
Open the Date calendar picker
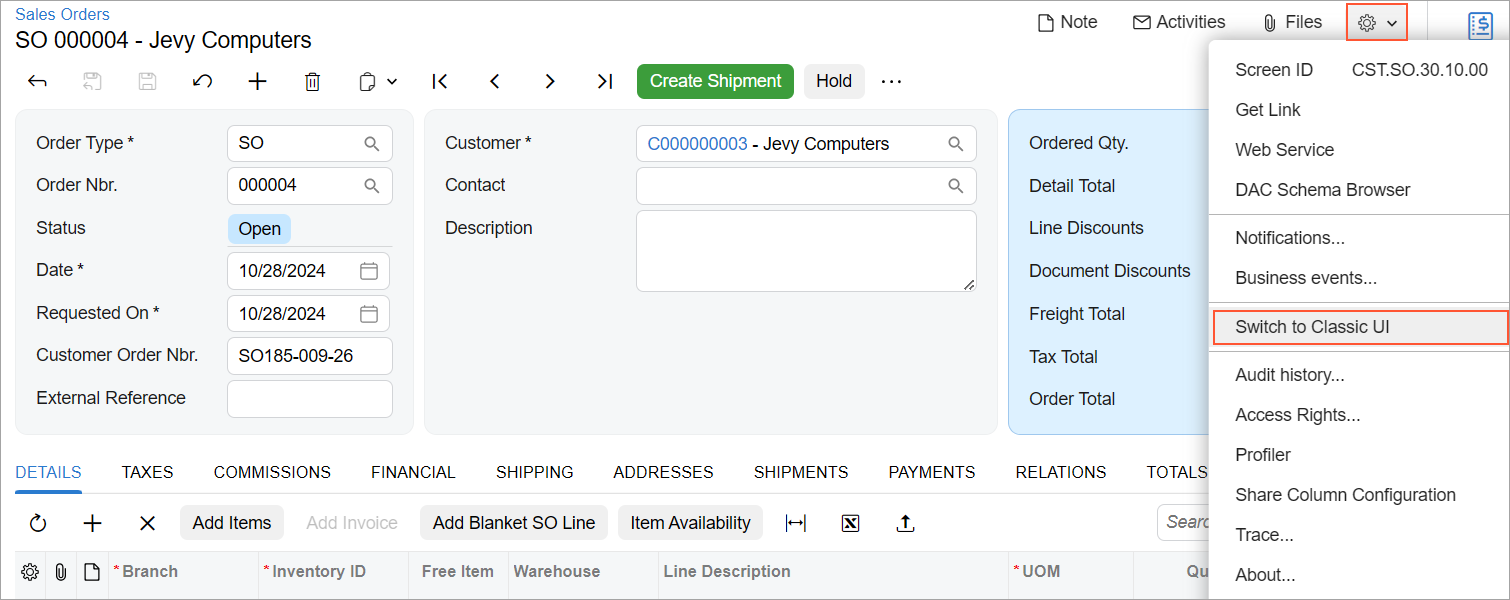(368, 271)
